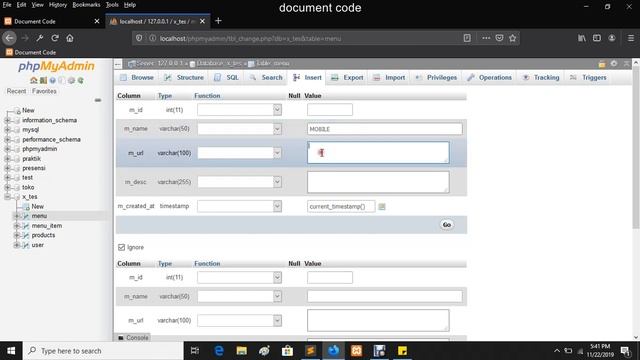Click the Firefox back arrow button
This screenshot has width=640, height=360.
click(9, 38)
